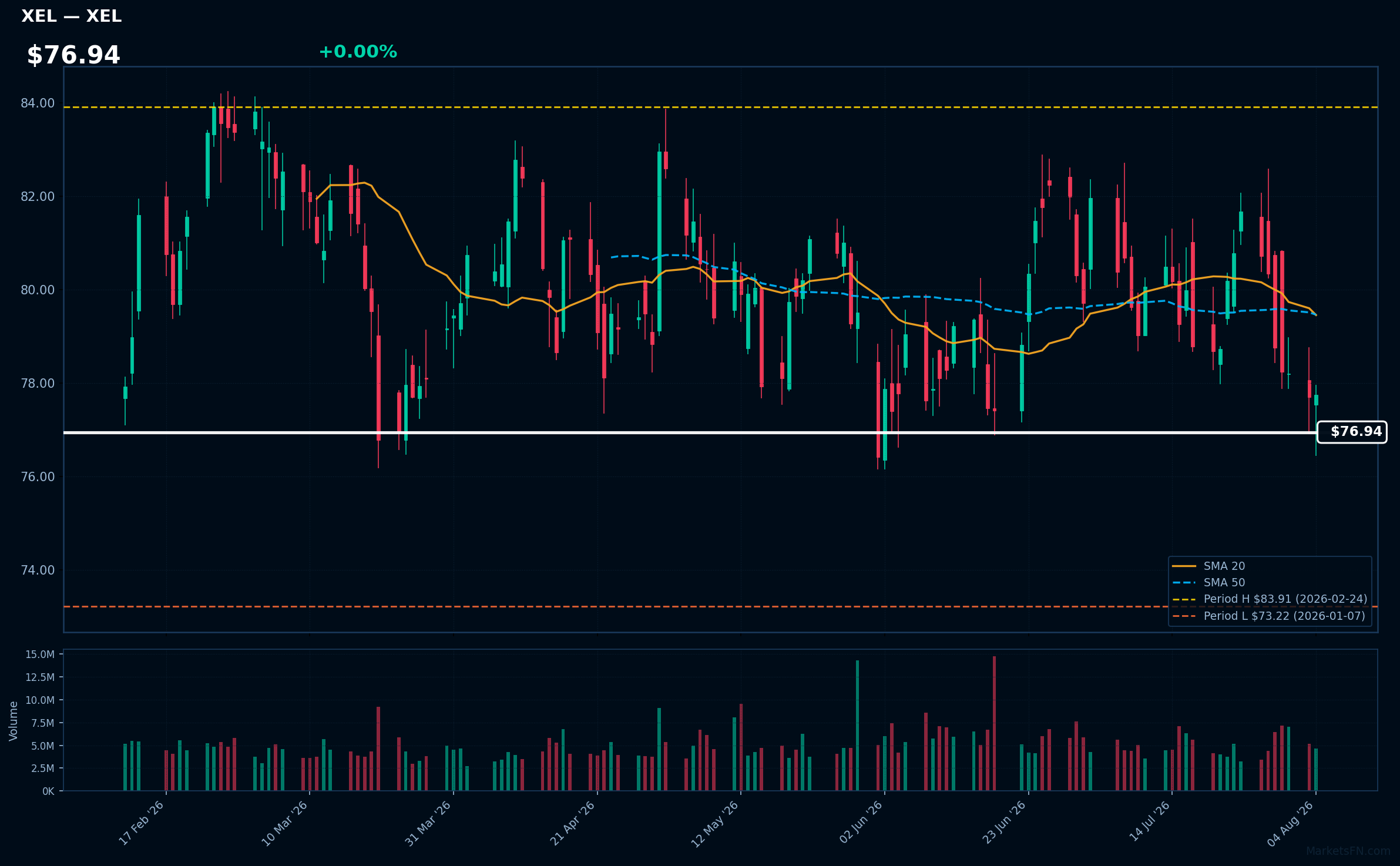Click the 82.00 price axis label
The width and height of the screenshot is (1400, 866).
tap(38, 197)
